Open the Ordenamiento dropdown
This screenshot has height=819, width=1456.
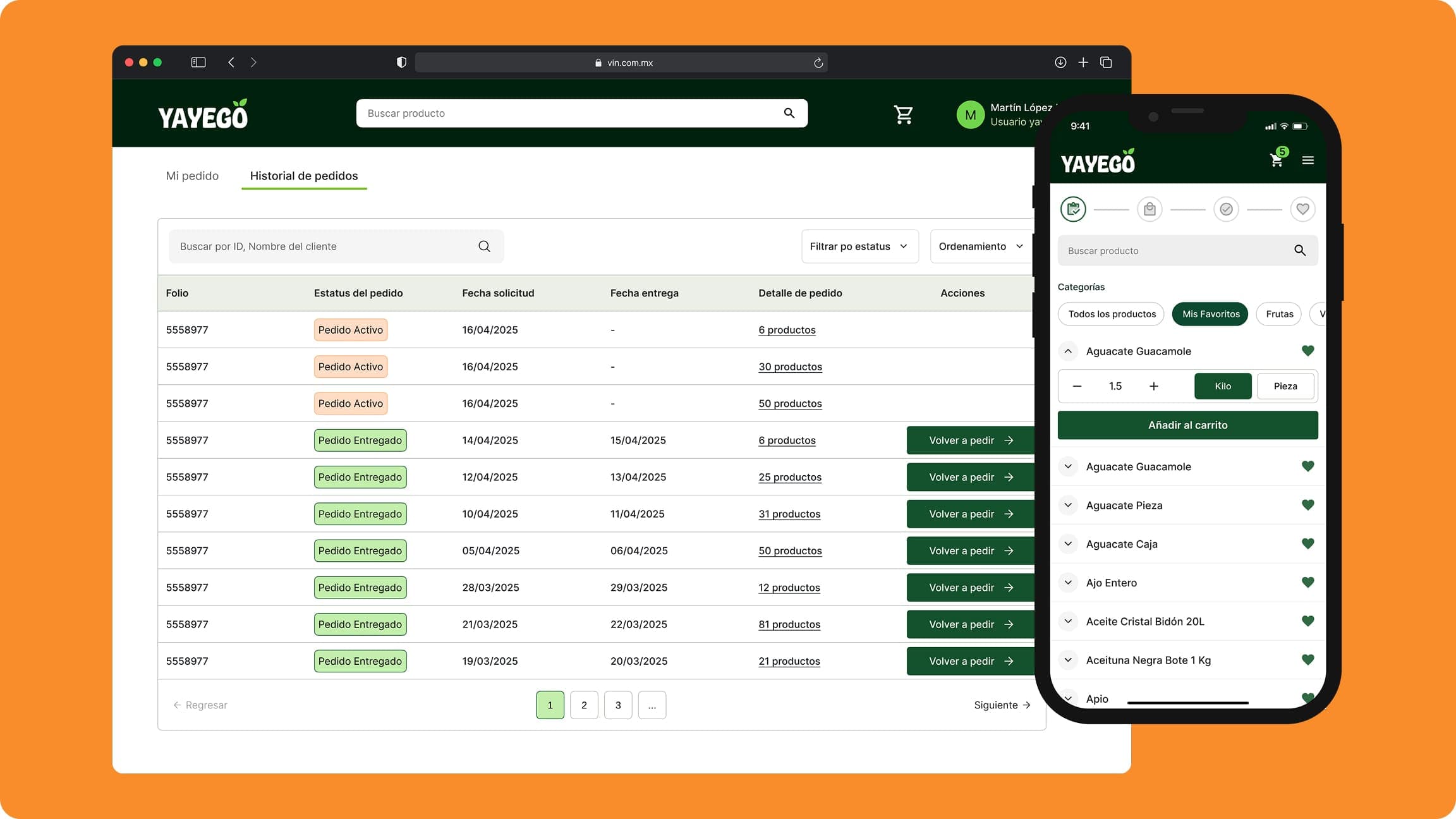[980, 246]
